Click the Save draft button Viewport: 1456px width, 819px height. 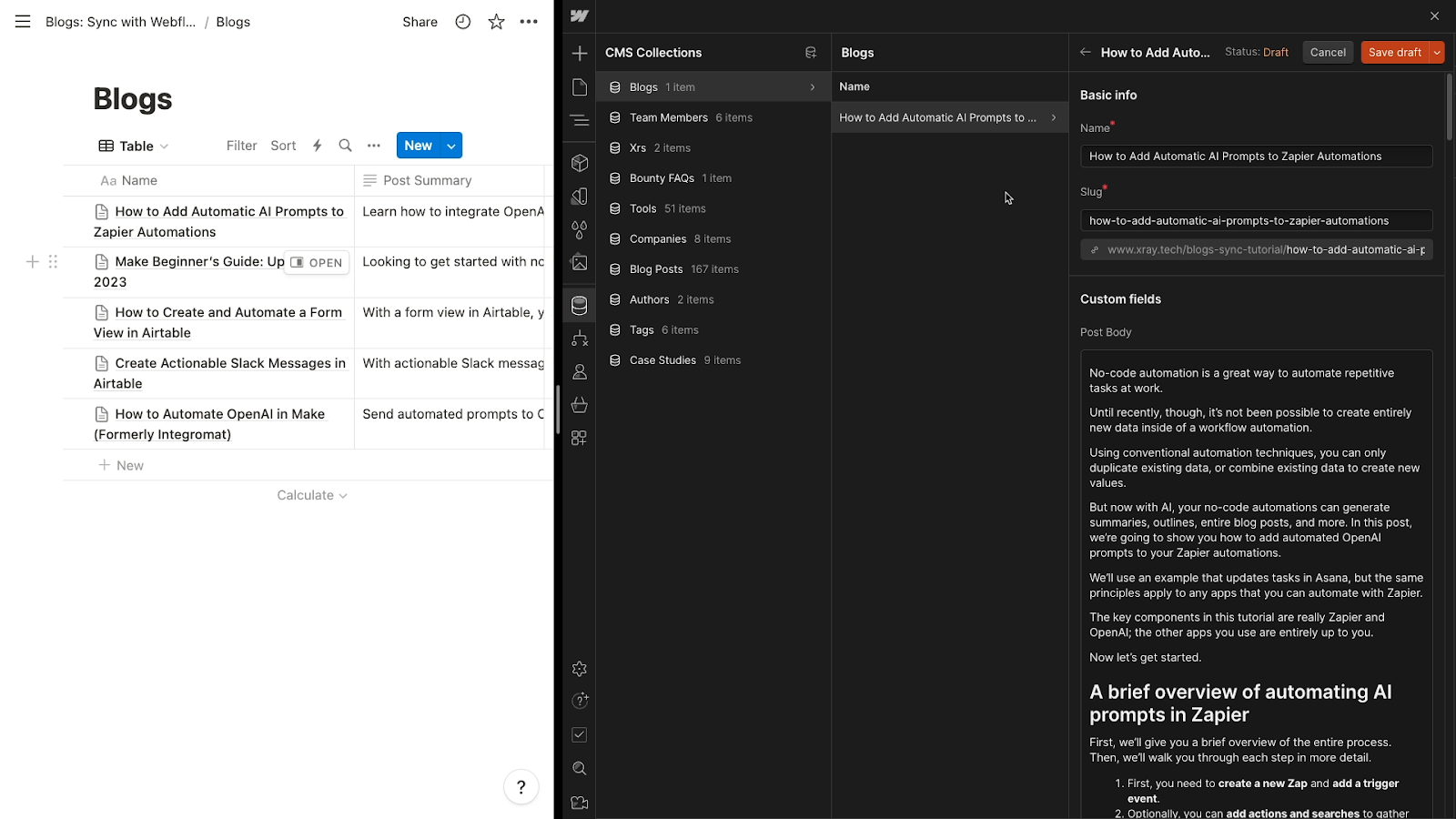(x=1395, y=53)
